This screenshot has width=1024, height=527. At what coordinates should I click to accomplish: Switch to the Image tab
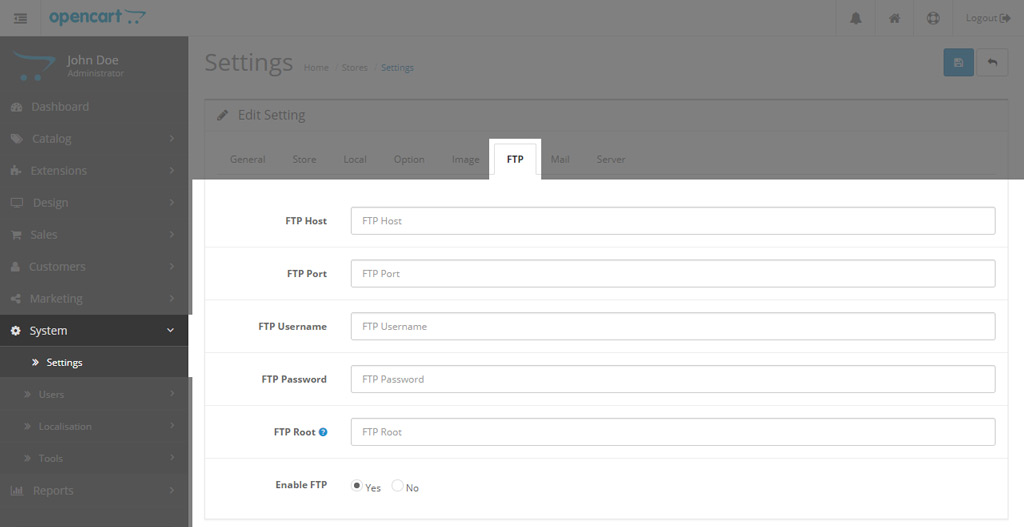pyautogui.click(x=466, y=159)
